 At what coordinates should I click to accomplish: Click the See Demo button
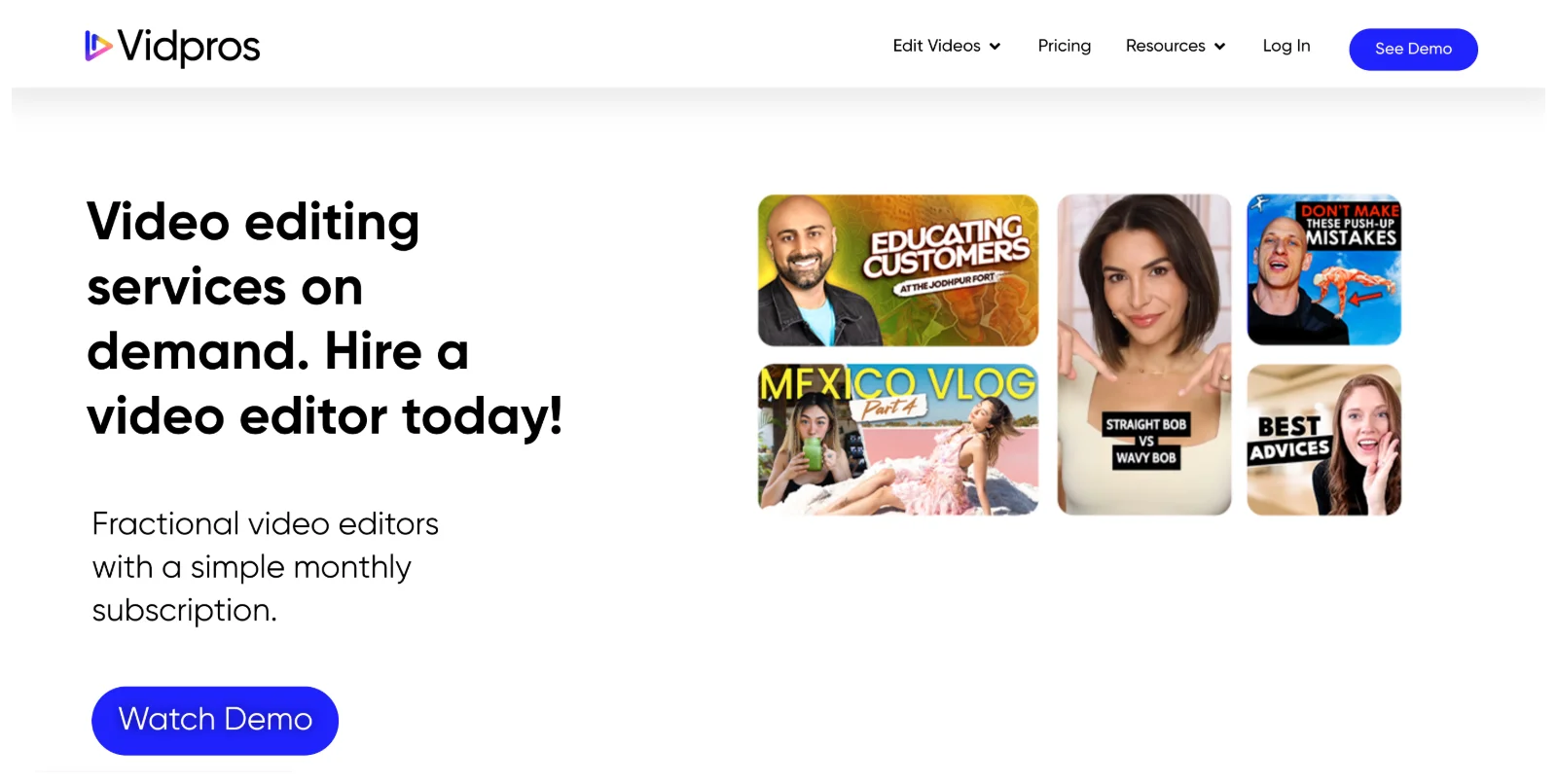click(x=1413, y=50)
